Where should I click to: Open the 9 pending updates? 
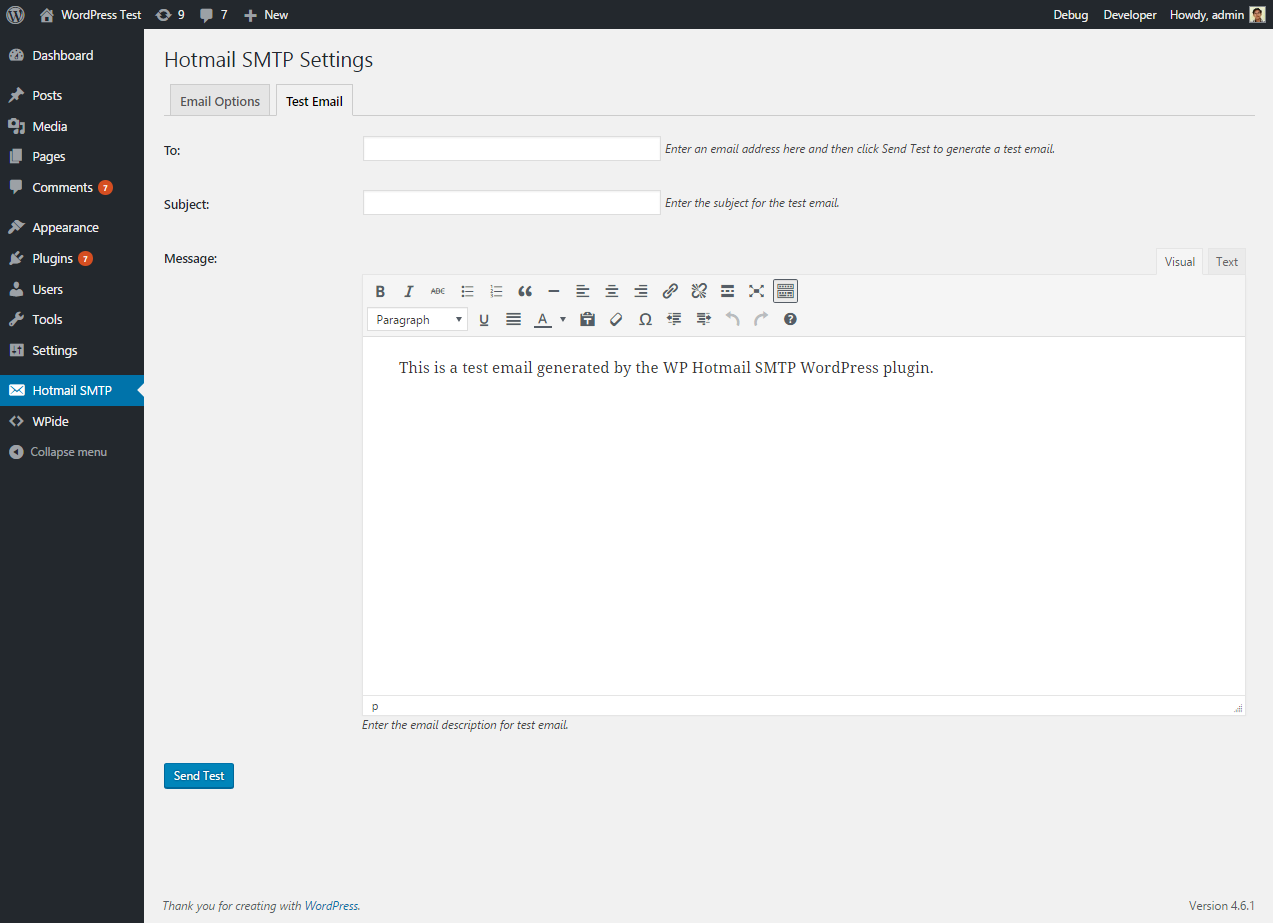click(170, 14)
